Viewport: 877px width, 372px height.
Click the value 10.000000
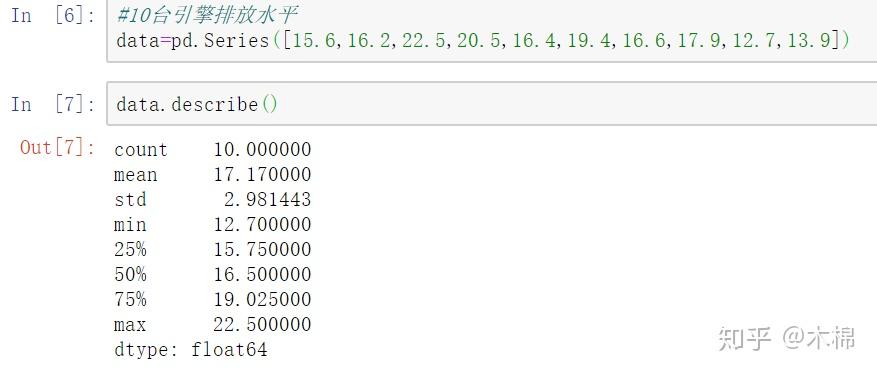tap(262, 150)
